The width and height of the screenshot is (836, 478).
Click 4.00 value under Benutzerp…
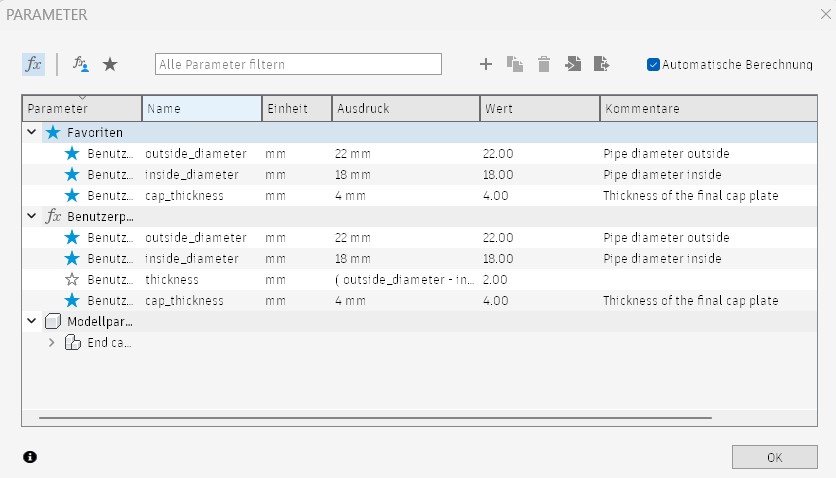[496, 301]
